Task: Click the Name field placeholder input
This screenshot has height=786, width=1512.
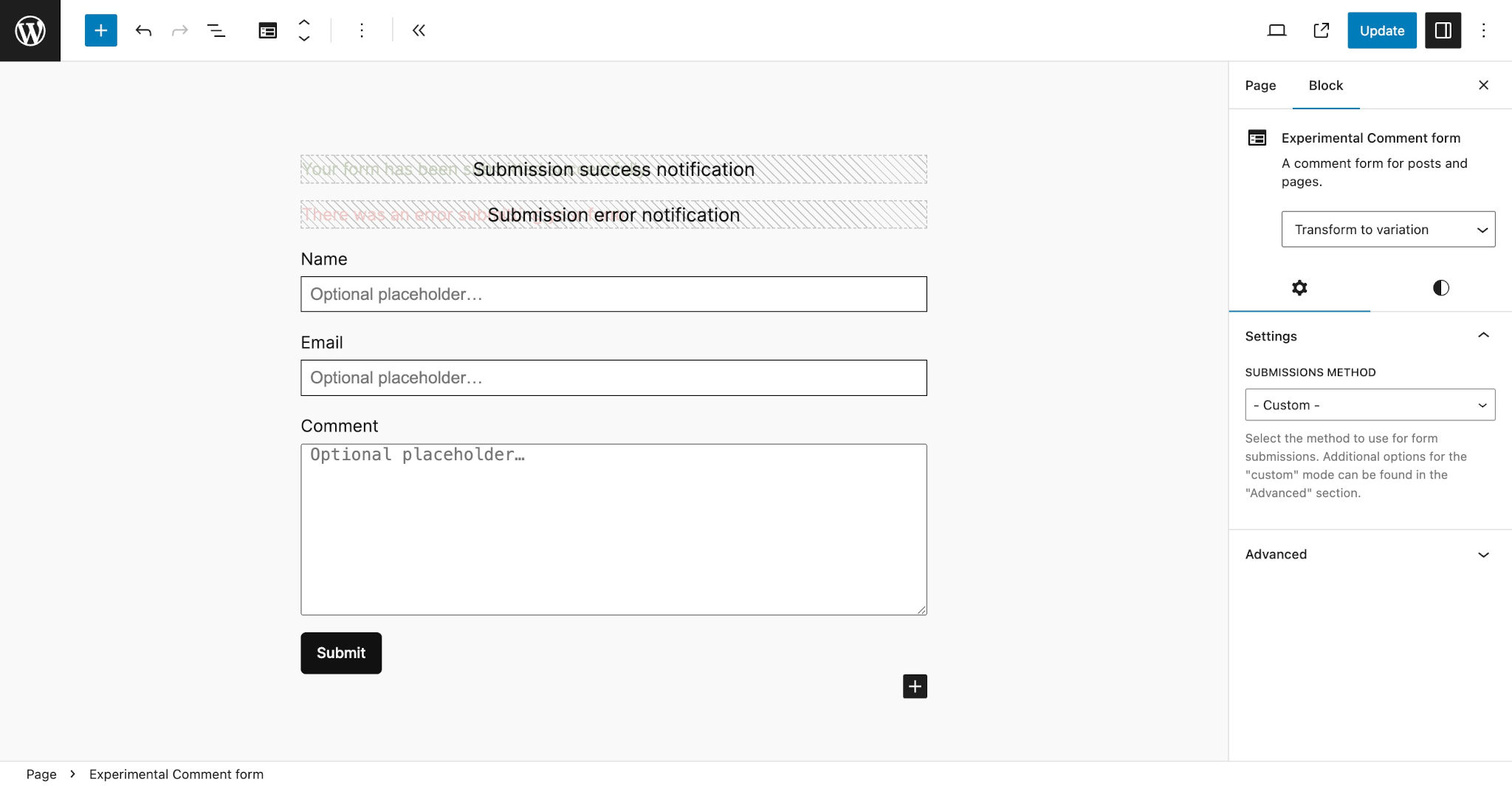Action: 614,294
